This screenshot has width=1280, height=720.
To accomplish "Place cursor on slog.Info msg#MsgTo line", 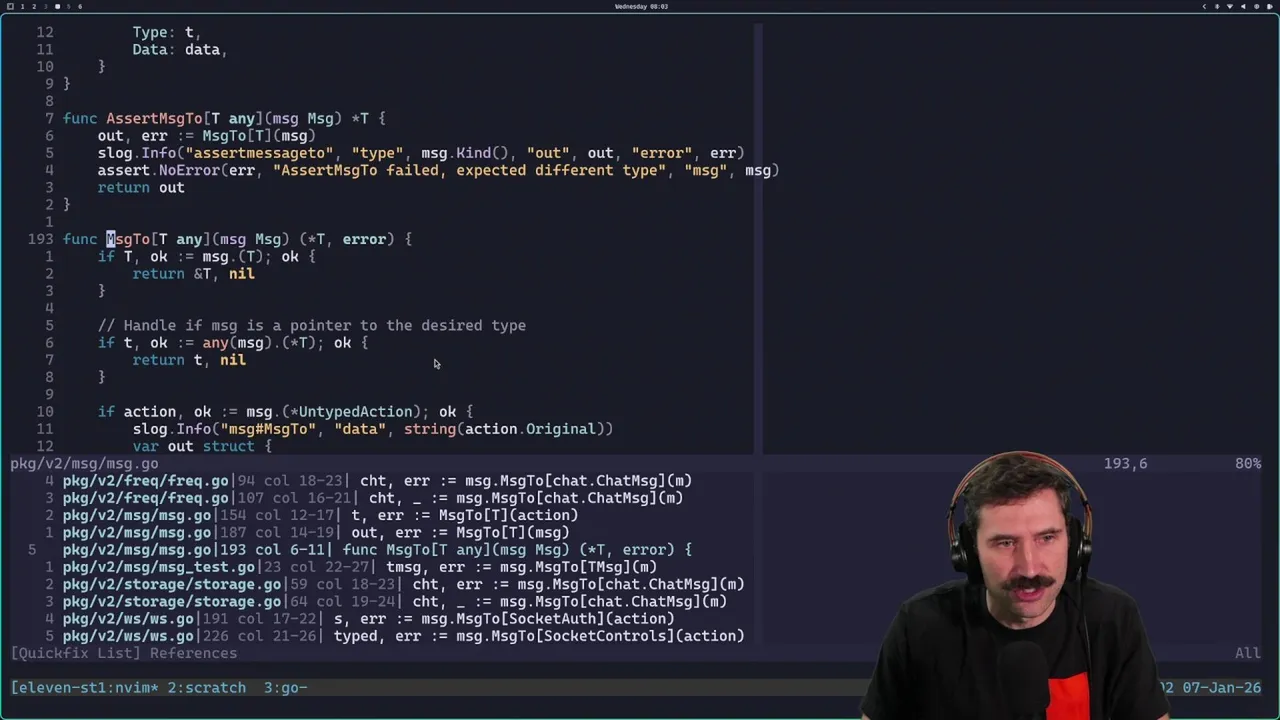I will 372,429.
